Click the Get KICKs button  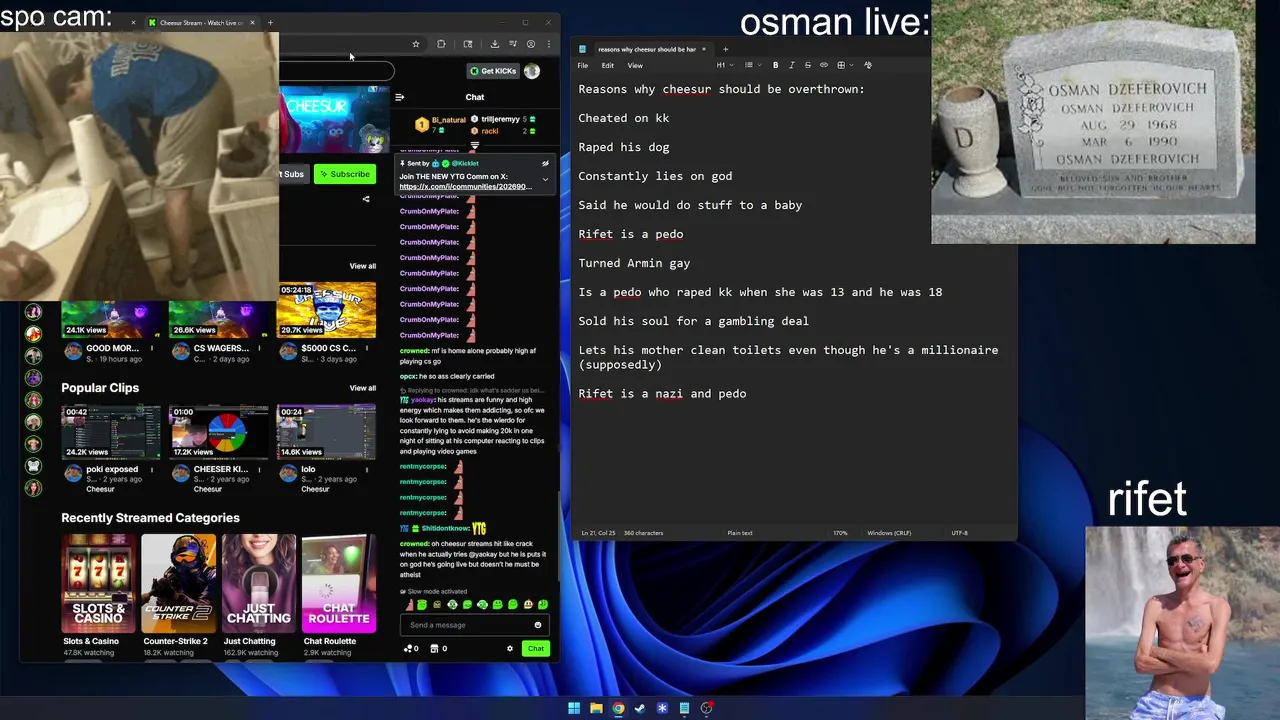(493, 71)
